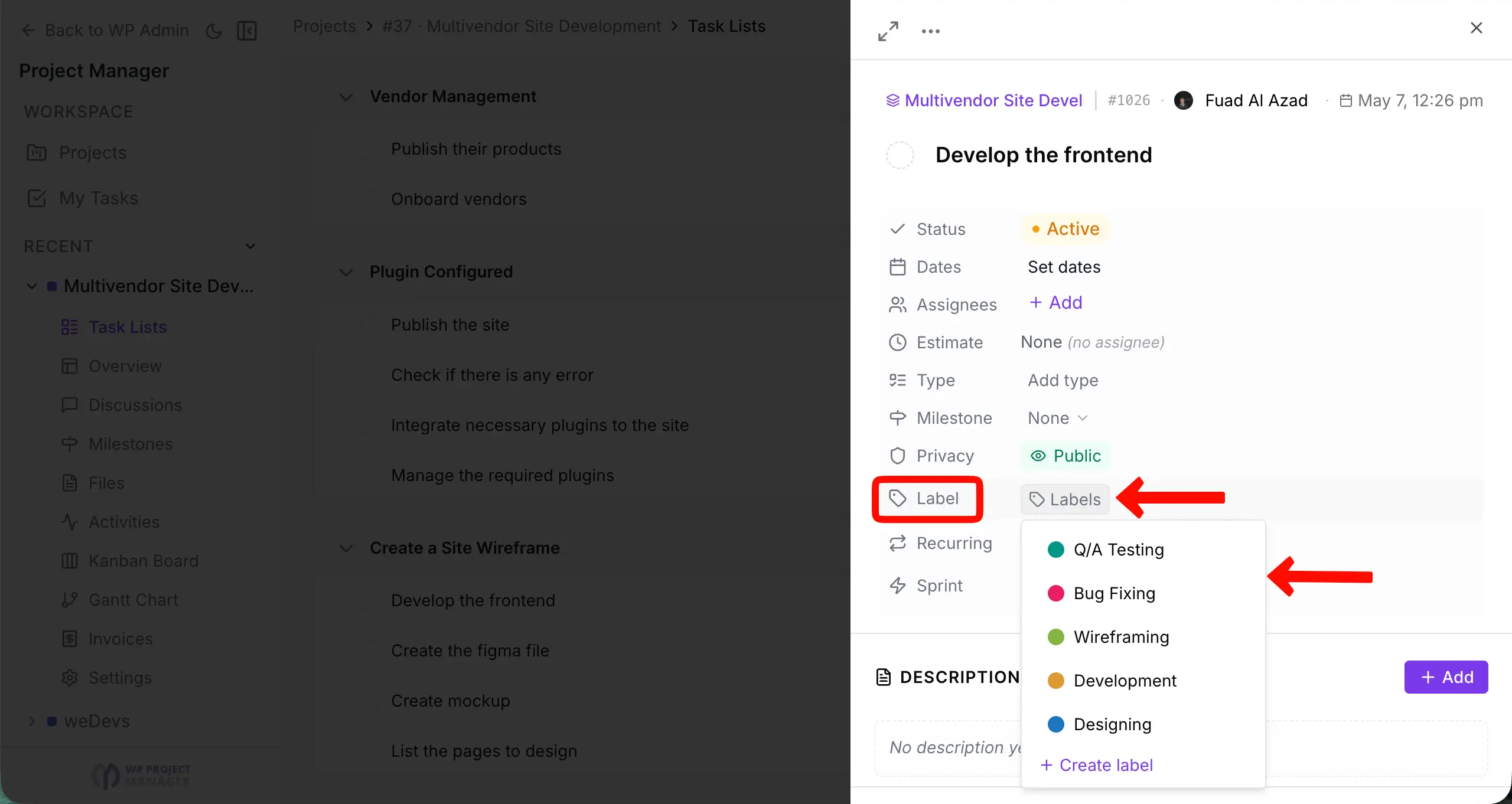Image resolution: width=1512 pixels, height=804 pixels.
Task: Open Discussions sidebar item
Action: click(122, 405)
